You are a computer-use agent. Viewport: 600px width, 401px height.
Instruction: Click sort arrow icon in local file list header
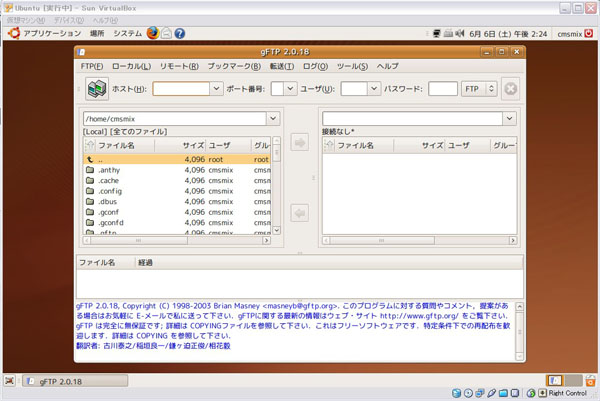[x=90, y=145]
